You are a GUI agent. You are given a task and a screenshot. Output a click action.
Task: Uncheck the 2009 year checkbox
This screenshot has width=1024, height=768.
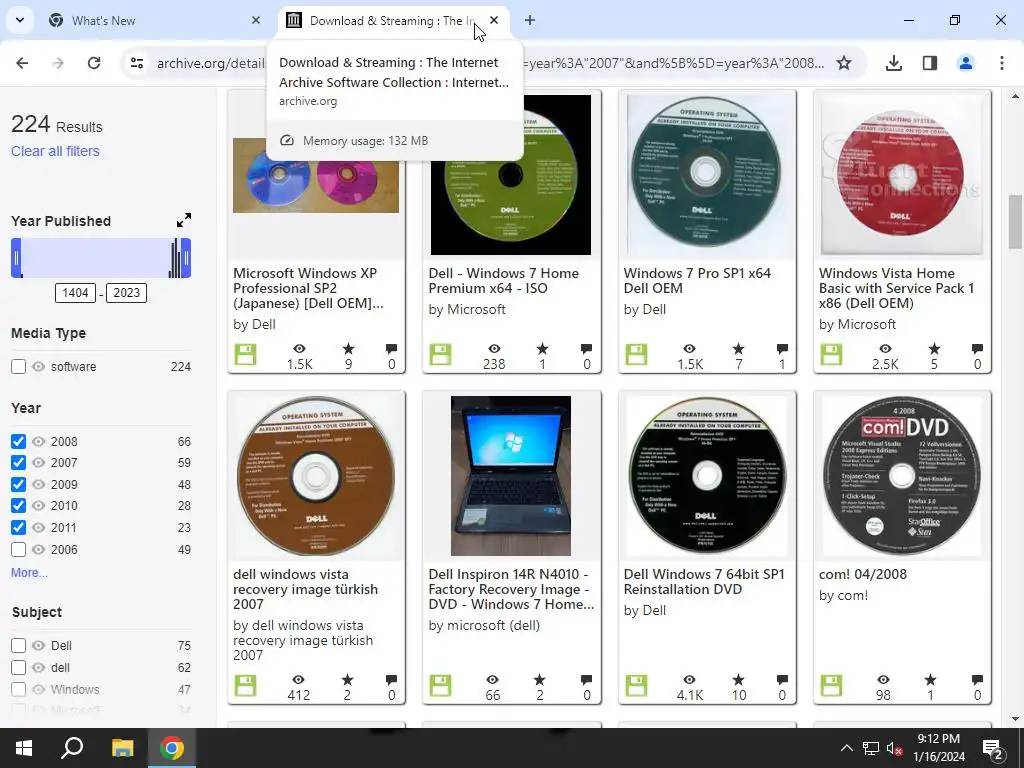pyautogui.click(x=18, y=485)
